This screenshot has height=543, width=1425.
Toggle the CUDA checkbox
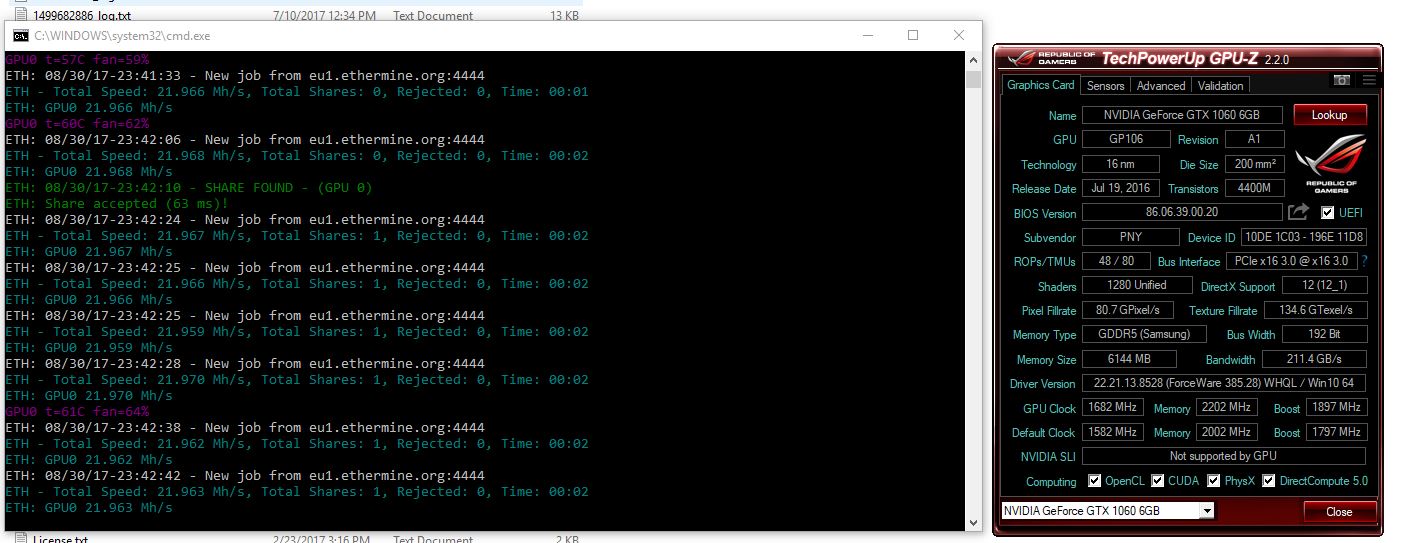pyautogui.click(x=1157, y=481)
